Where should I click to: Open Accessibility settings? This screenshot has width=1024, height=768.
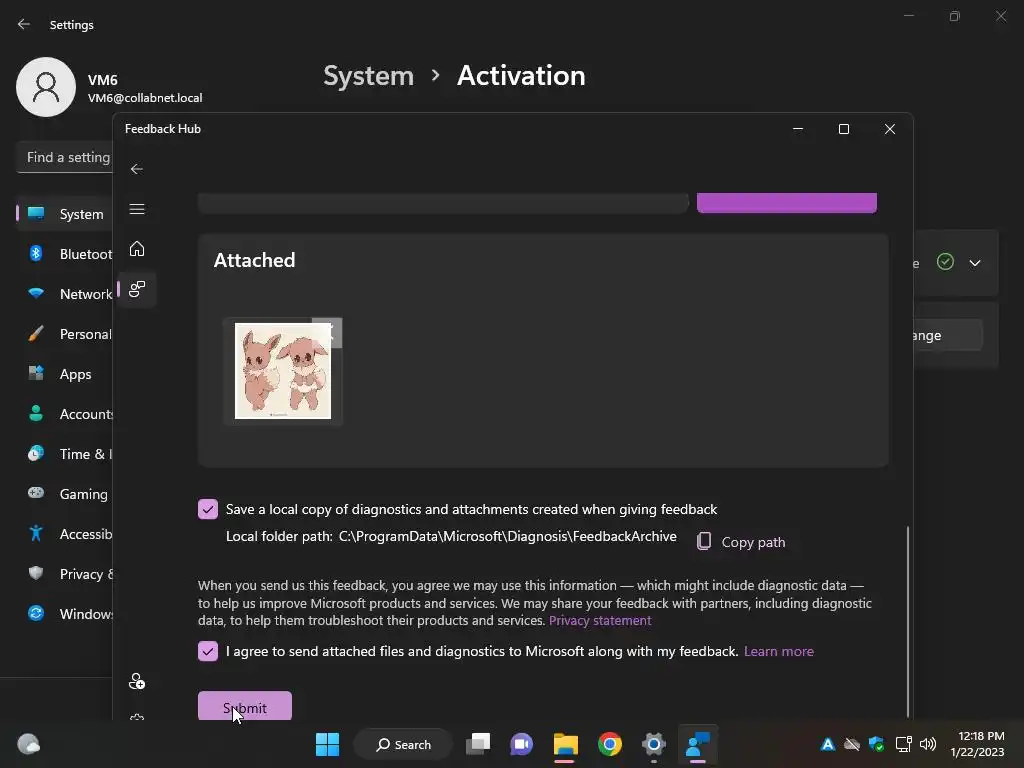65,534
